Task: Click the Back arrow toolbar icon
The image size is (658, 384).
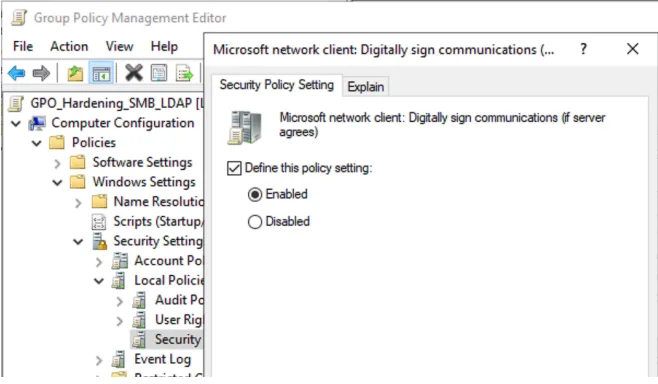Action: [16, 73]
